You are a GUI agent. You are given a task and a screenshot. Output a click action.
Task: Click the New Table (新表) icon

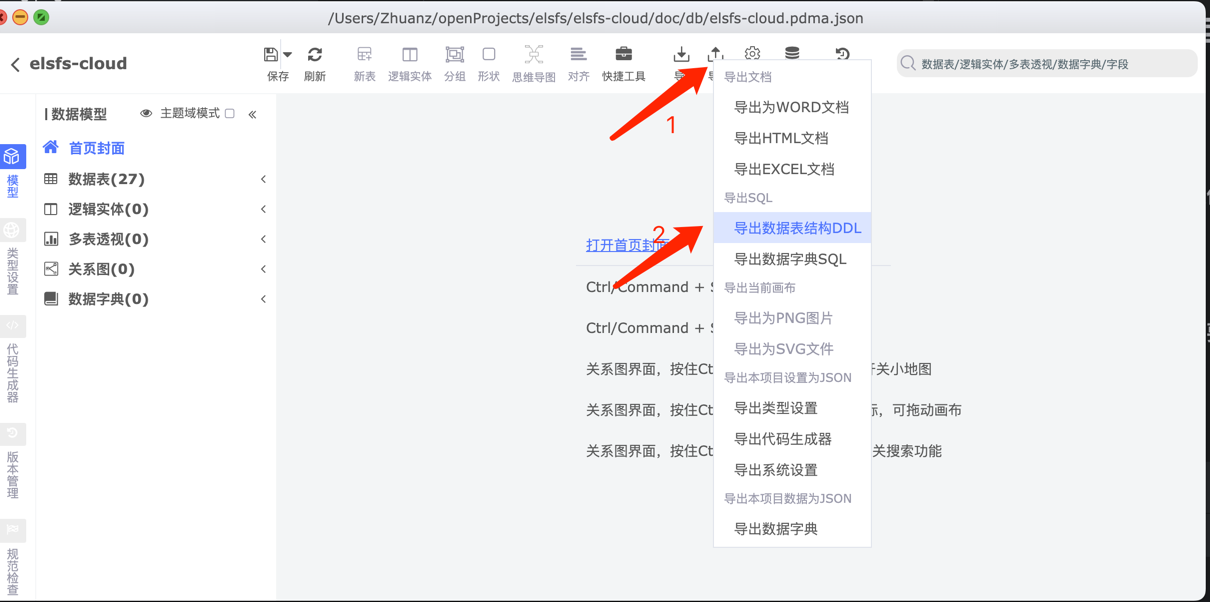[364, 55]
